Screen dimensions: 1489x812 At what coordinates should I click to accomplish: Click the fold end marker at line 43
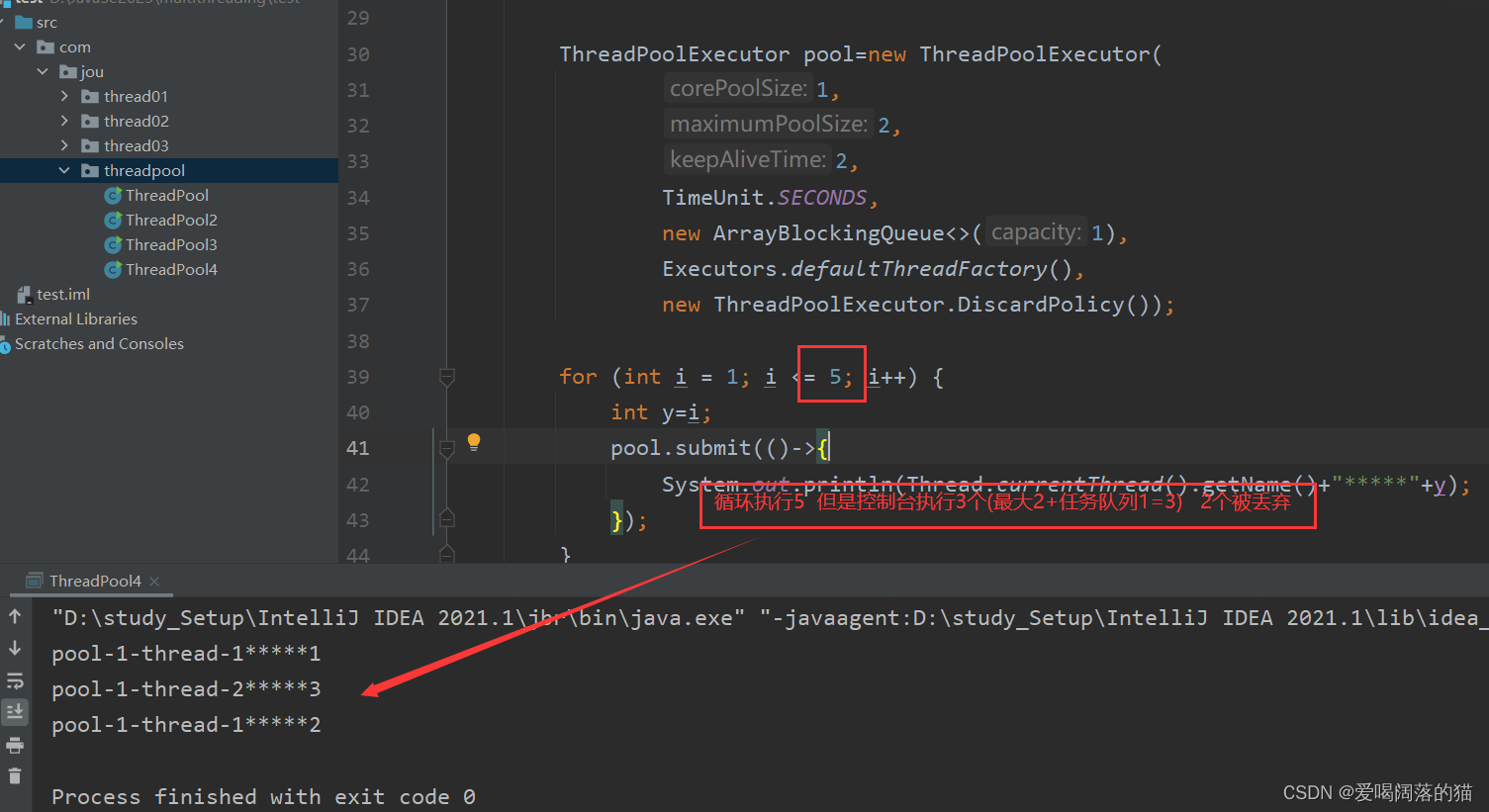point(447,518)
